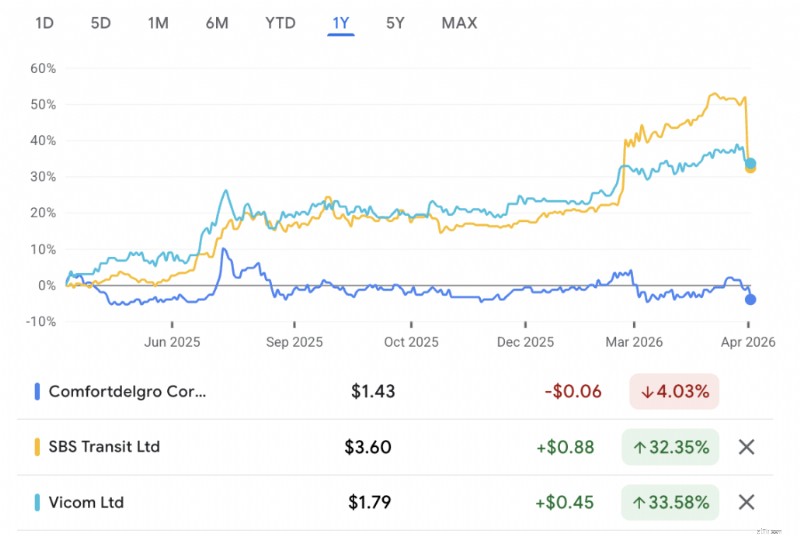Remove Vicom Ltd from comparison

click(x=746, y=502)
